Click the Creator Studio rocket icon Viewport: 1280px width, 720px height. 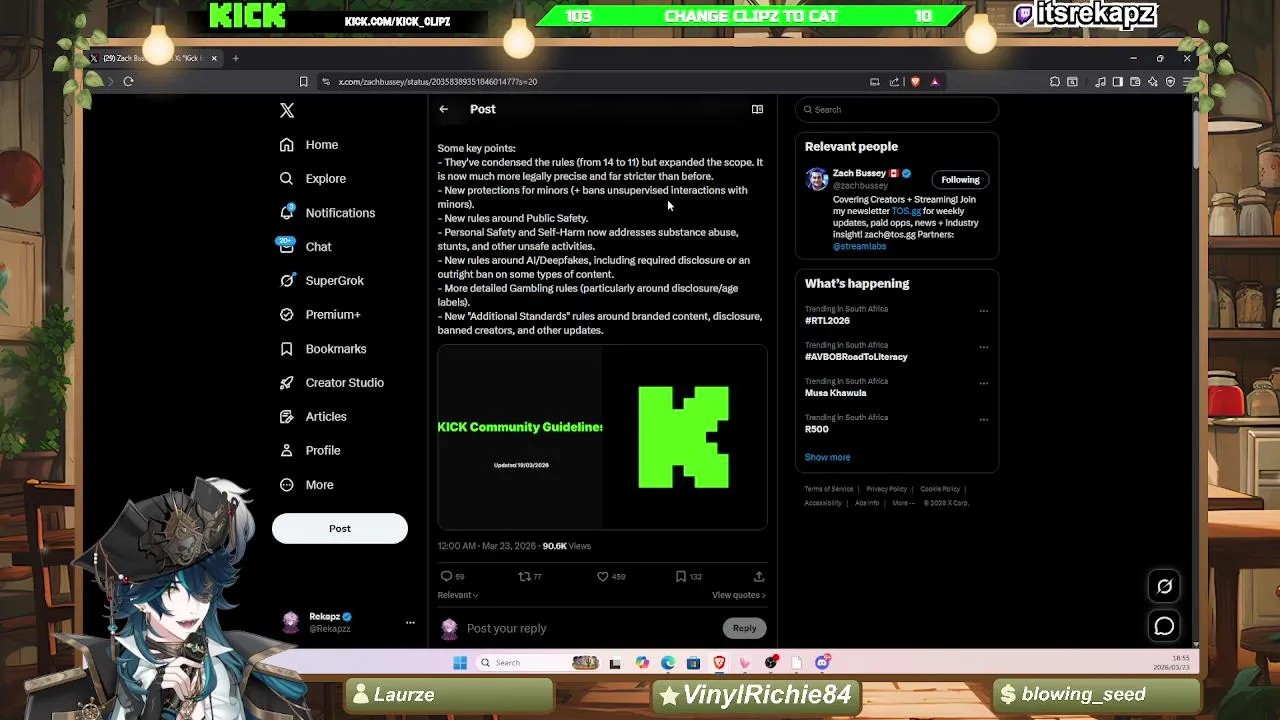click(x=287, y=383)
